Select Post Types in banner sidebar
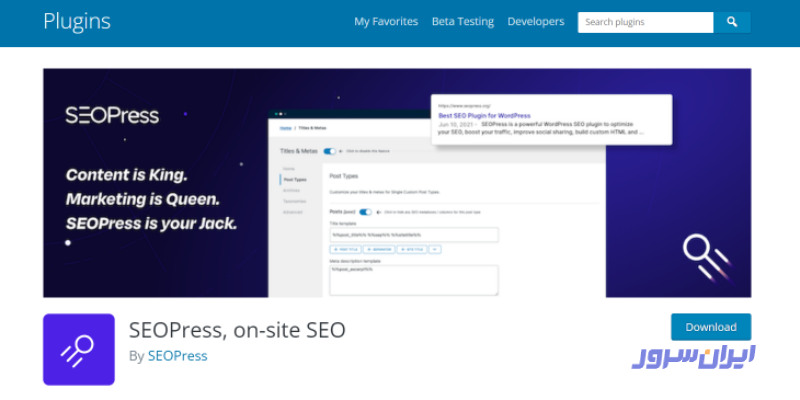 click(x=295, y=180)
